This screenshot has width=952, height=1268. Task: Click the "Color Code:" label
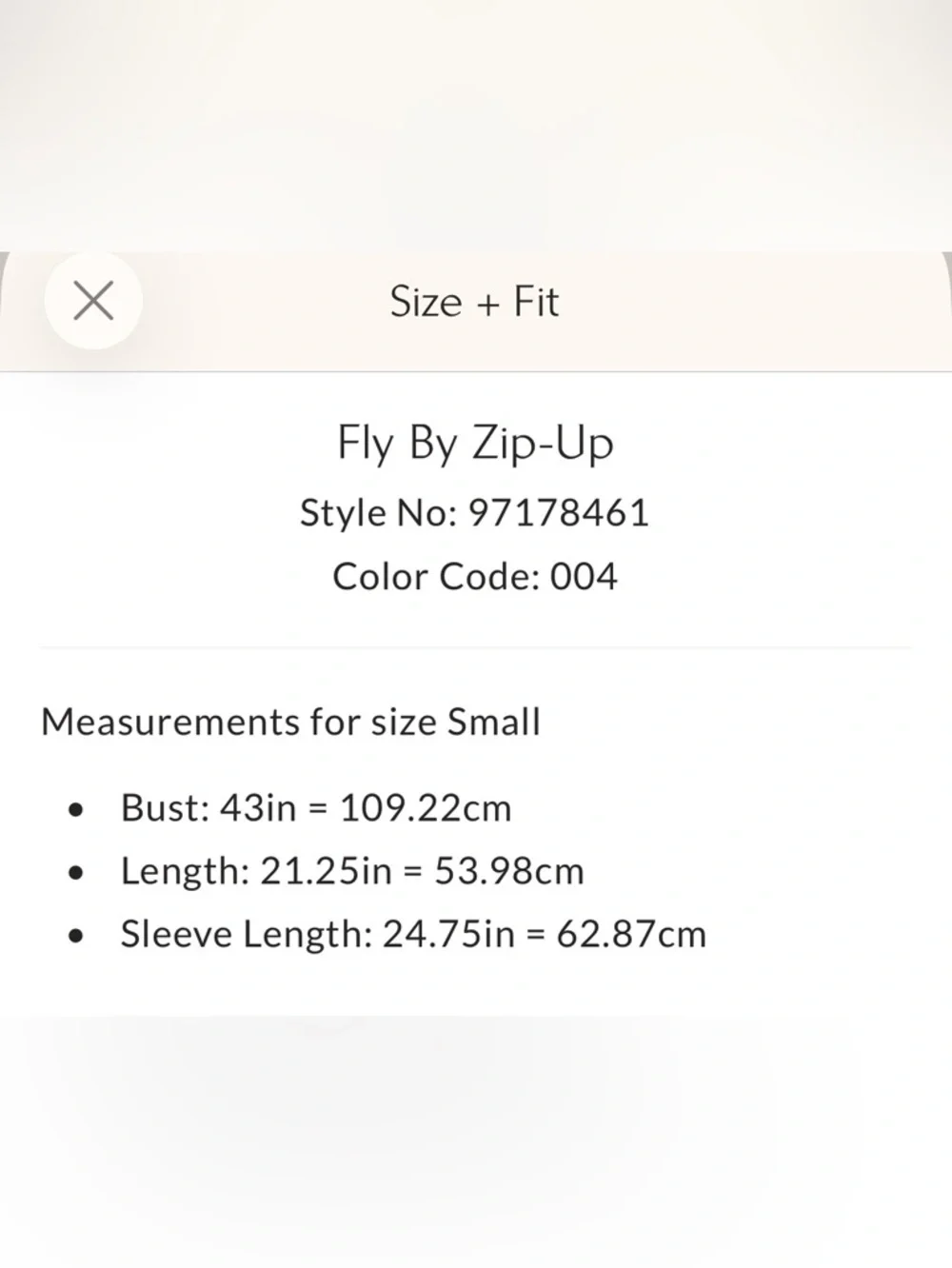click(436, 577)
